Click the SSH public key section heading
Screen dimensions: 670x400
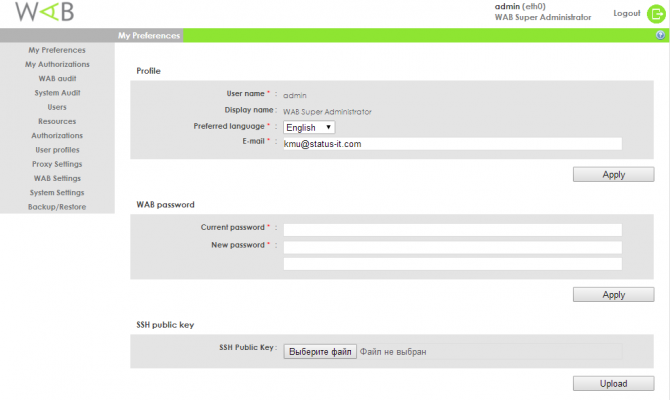165,325
